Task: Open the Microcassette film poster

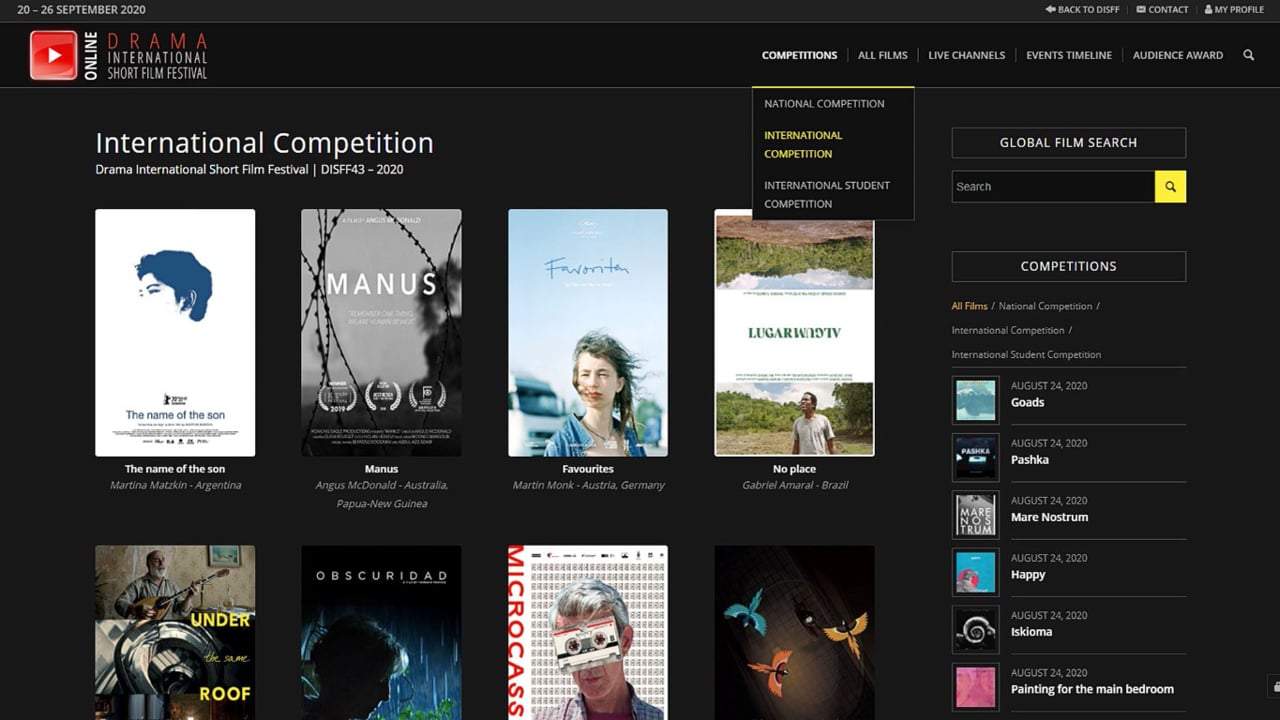Action: pos(588,632)
